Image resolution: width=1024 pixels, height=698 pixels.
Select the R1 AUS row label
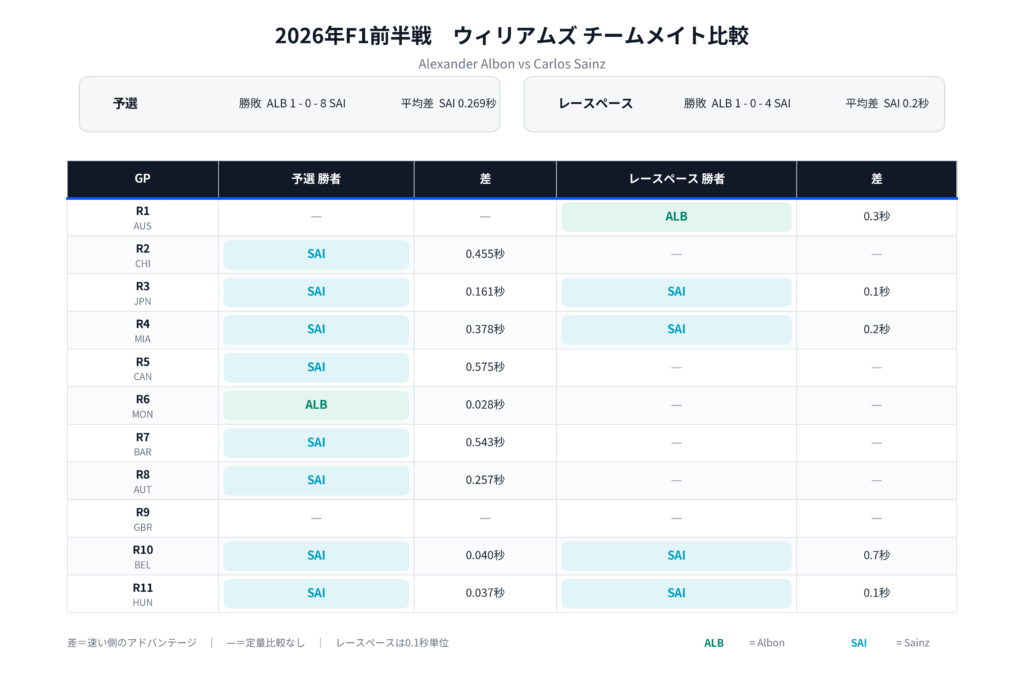click(x=142, y=218)
